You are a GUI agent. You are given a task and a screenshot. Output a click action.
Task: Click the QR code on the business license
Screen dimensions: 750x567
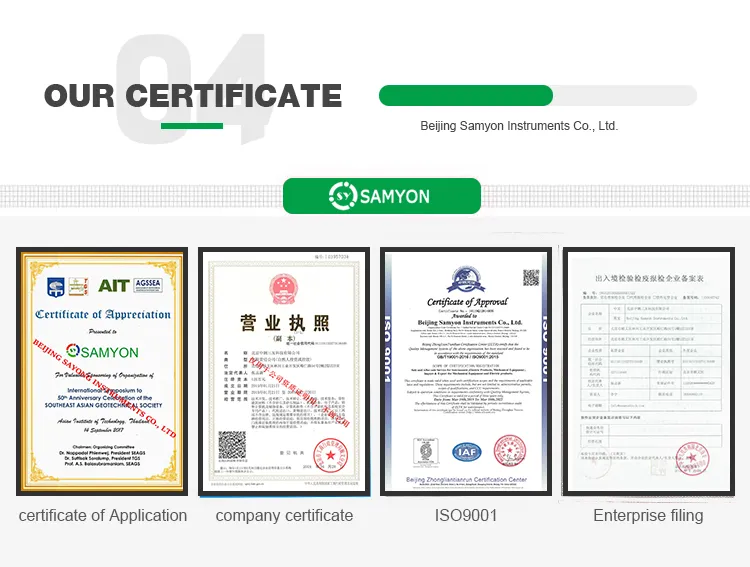[232, 445]
